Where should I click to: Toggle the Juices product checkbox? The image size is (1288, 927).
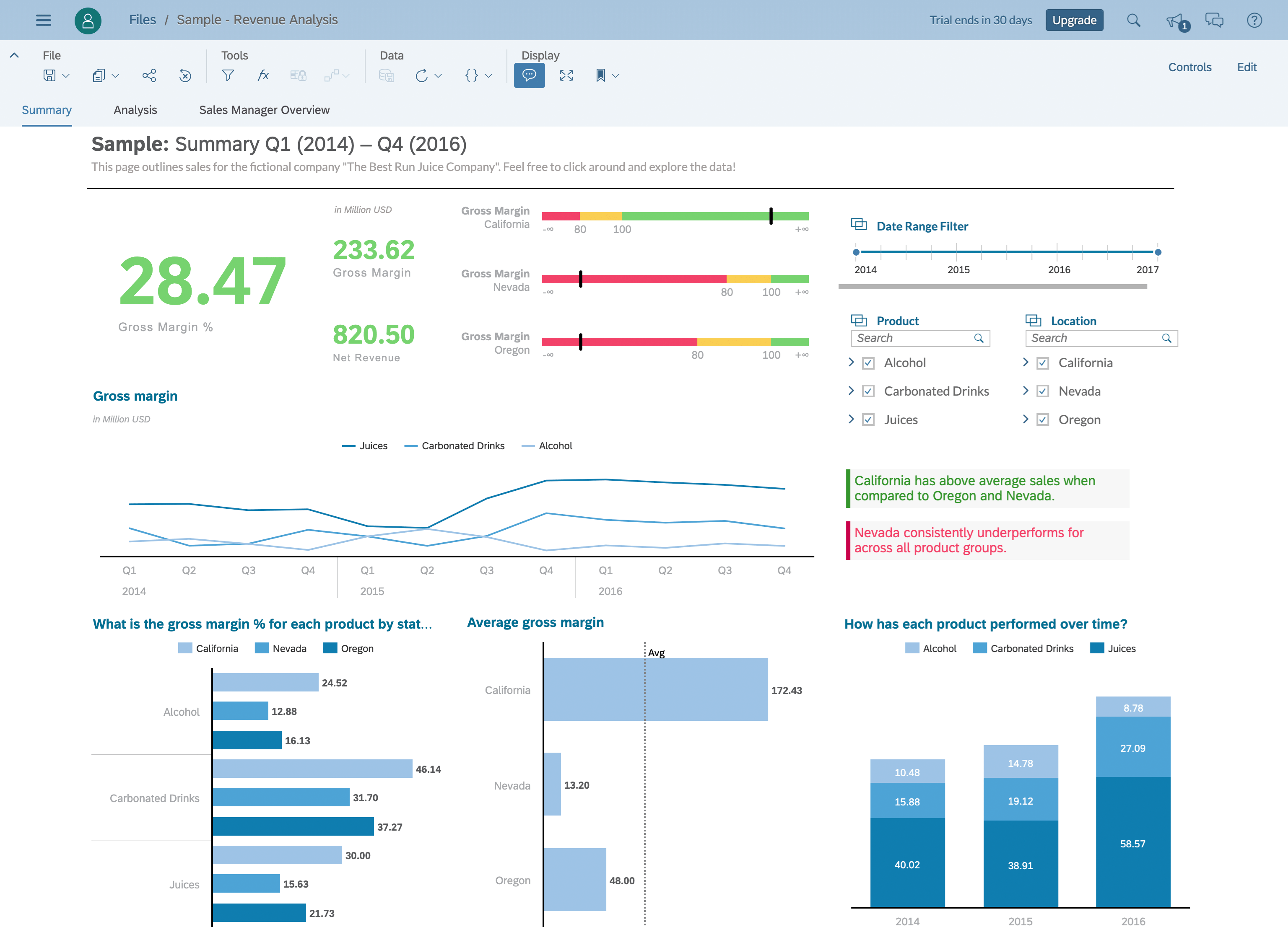click(868, 420)
